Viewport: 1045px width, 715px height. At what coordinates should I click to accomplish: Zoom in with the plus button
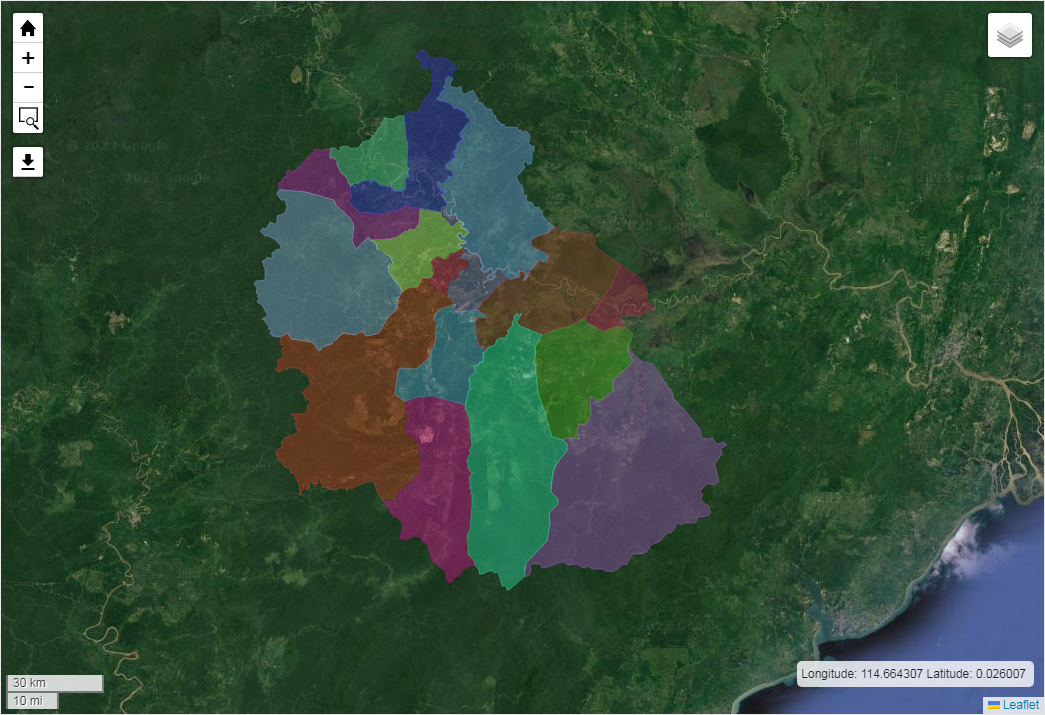(x=28, y=58)
